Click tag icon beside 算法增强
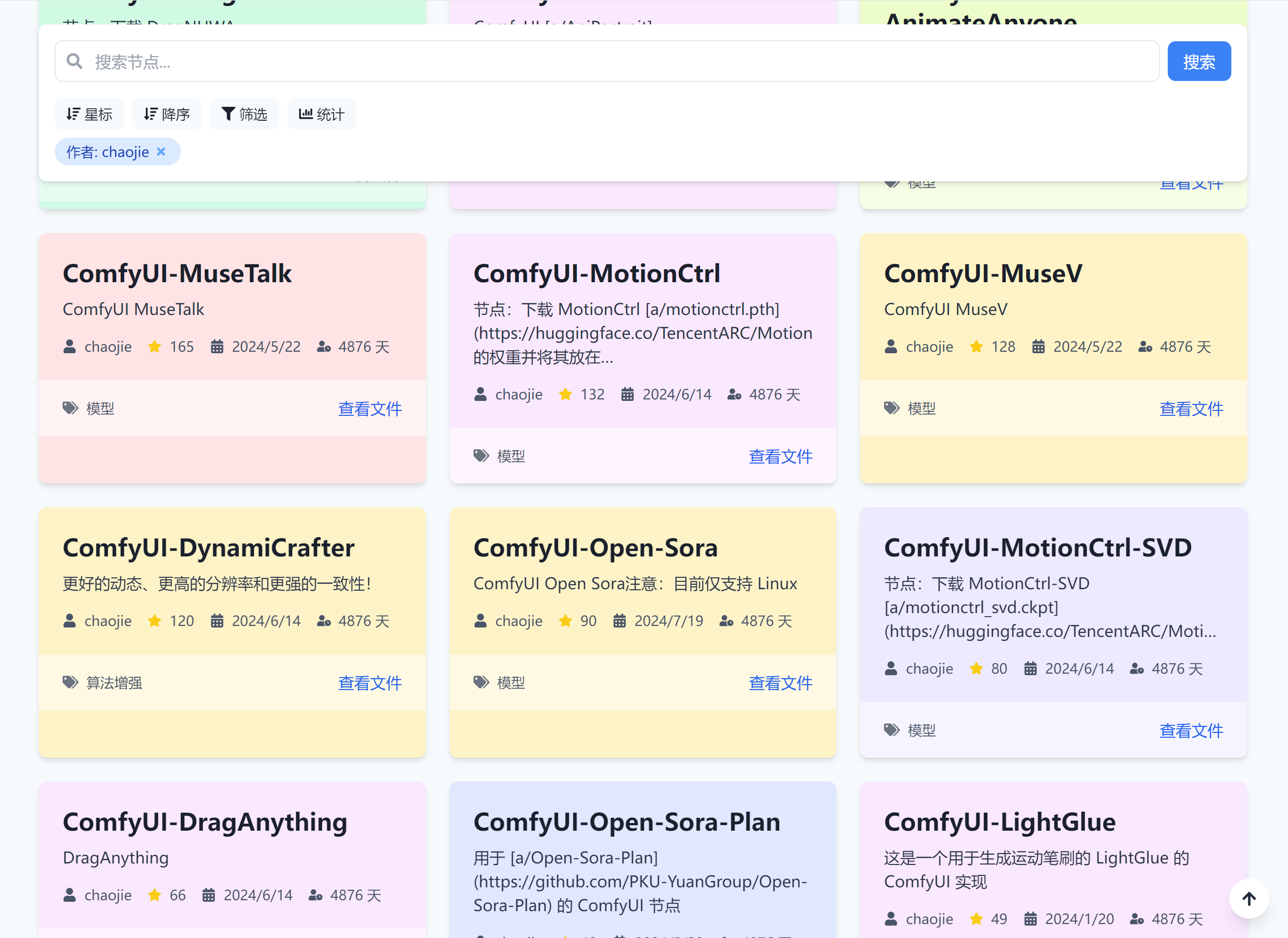Image resolution: width=1288 pixels, height=938 pixels. point(71,683)
